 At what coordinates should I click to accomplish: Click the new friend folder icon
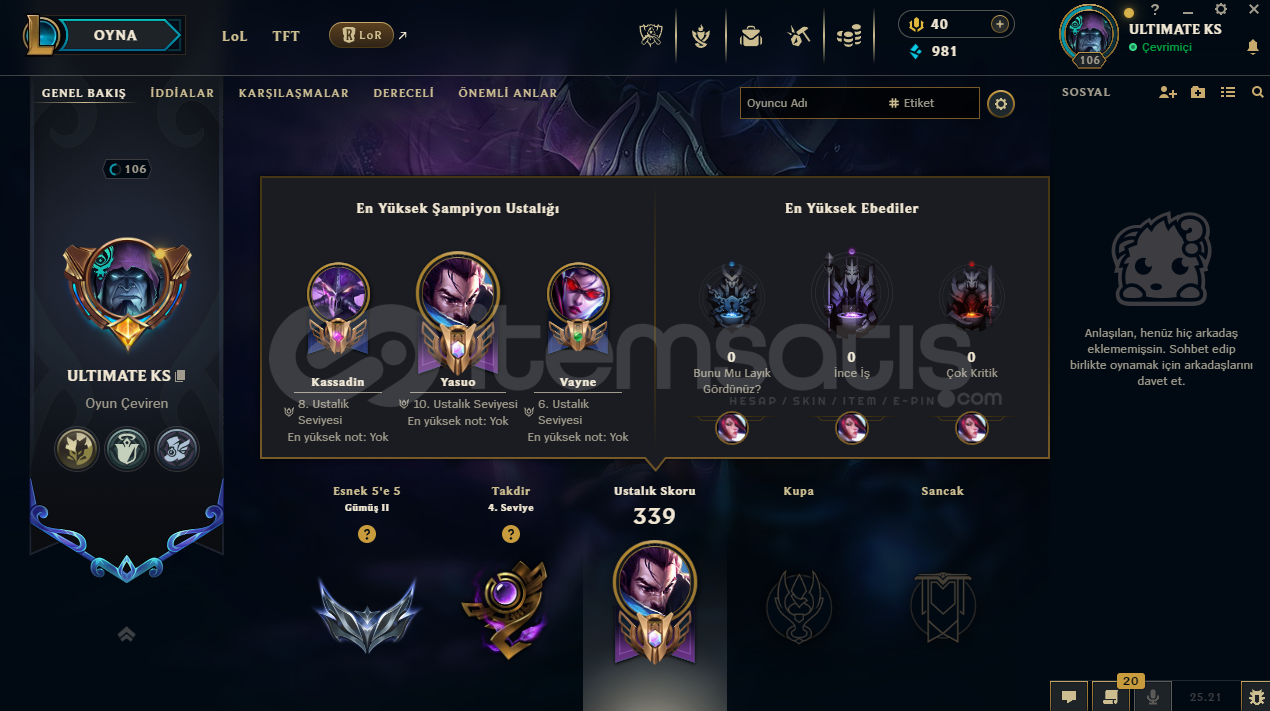(1198, 92)
